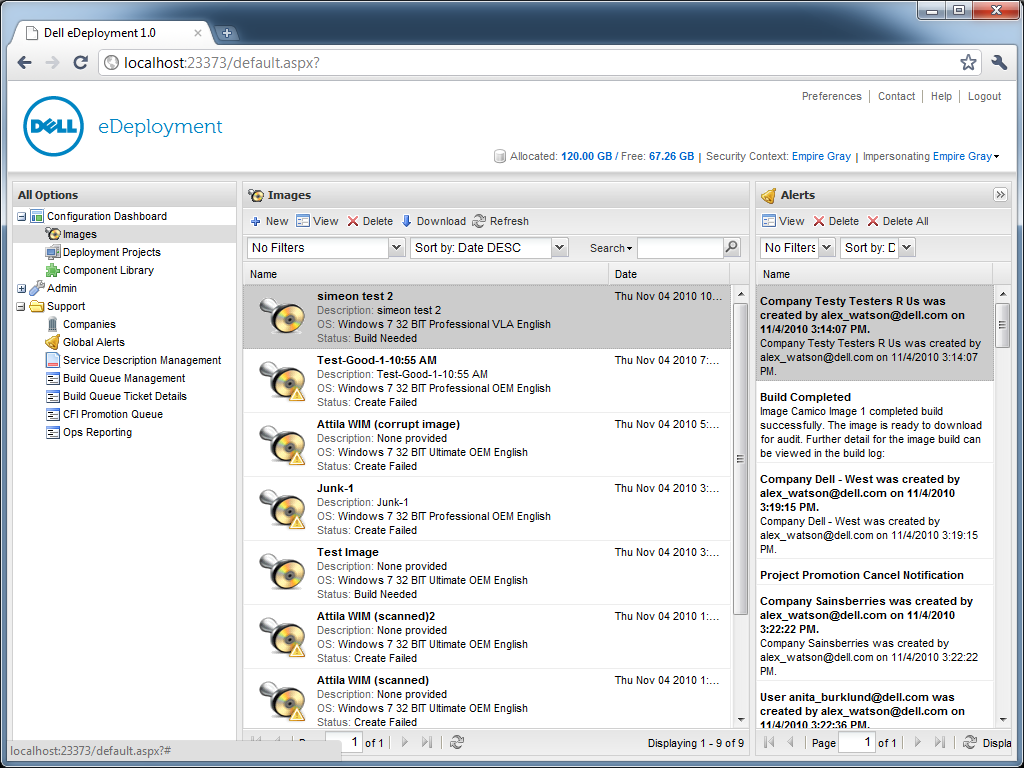Click View in the Alerts toolbar

tap(784, 221)
